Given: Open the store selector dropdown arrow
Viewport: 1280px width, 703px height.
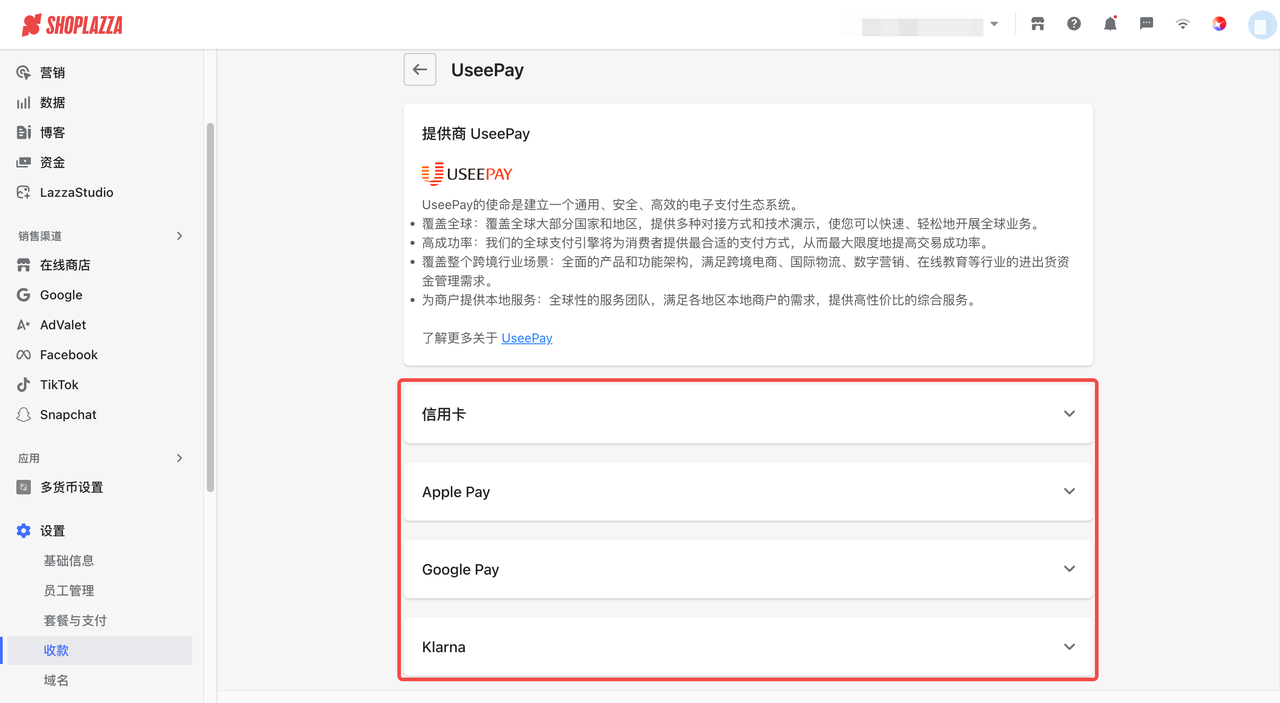Looking at the screenshot, I should click(x=994, y=24).
